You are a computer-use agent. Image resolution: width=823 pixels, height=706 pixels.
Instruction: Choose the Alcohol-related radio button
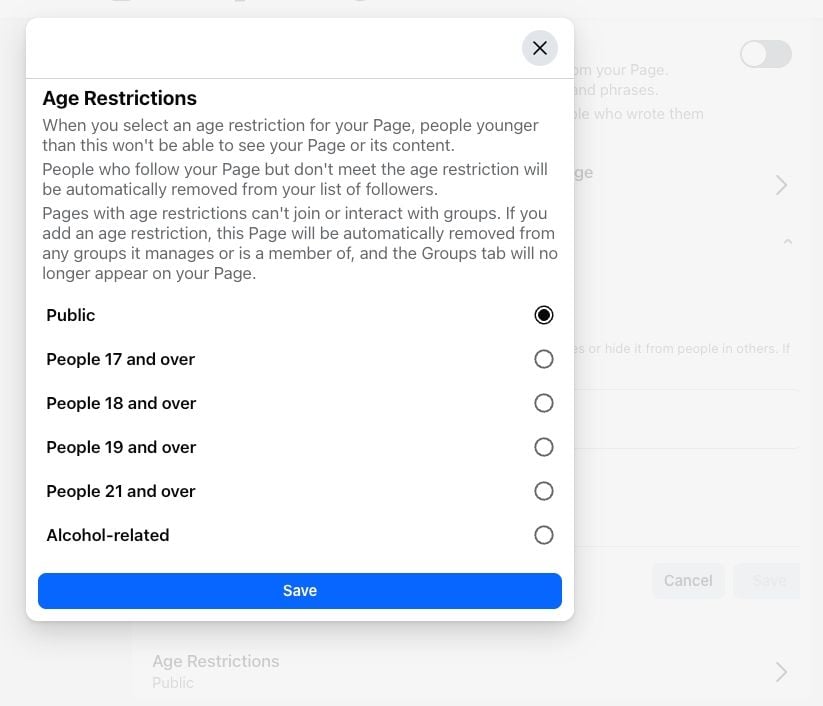pyautogui.click(x=543, y=535)
